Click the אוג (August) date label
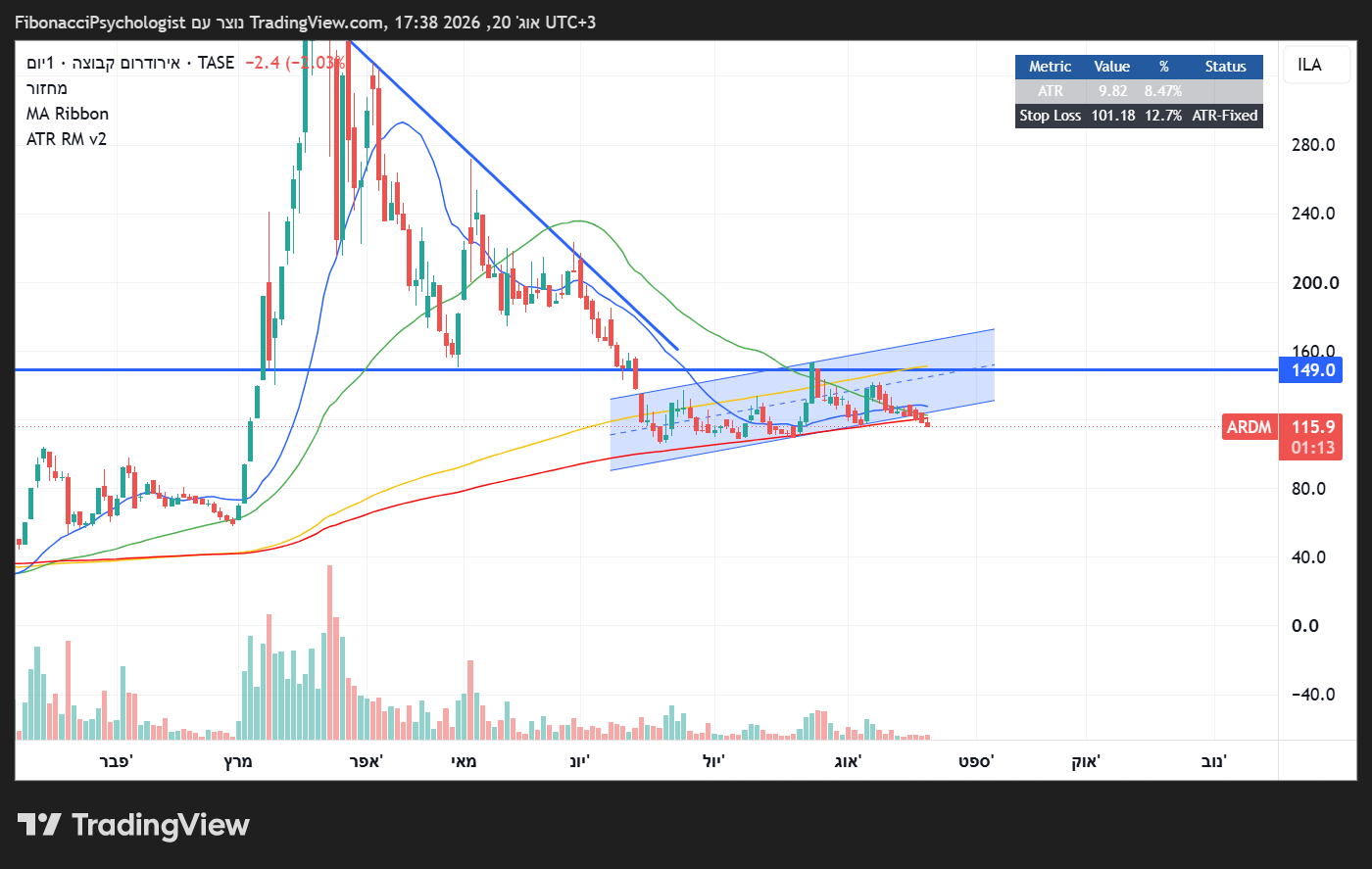This screenshot has width=1372, height=869. [847, 761]
